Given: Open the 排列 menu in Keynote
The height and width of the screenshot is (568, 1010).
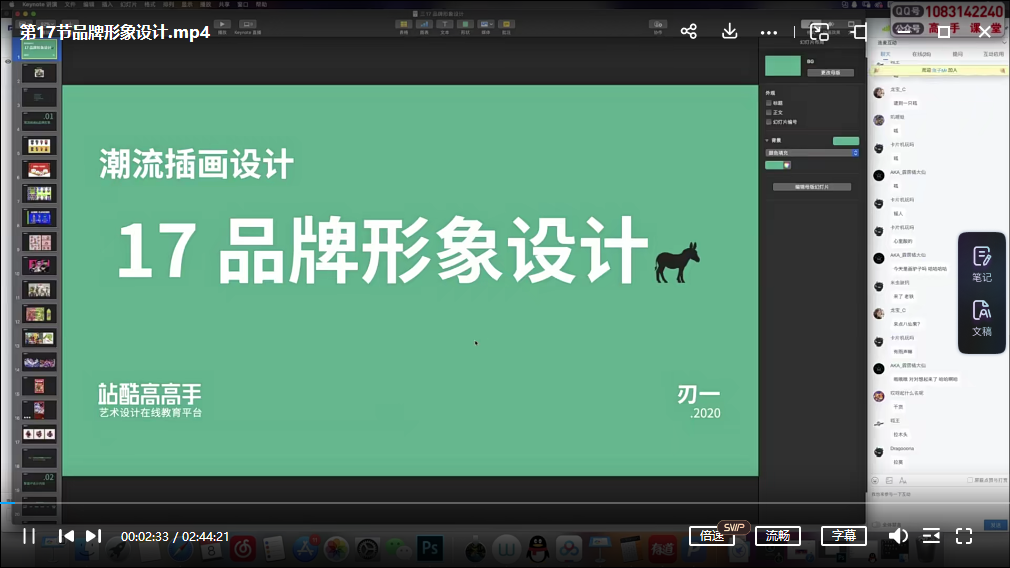Looking at the screenshot, I should pos(168,5).
